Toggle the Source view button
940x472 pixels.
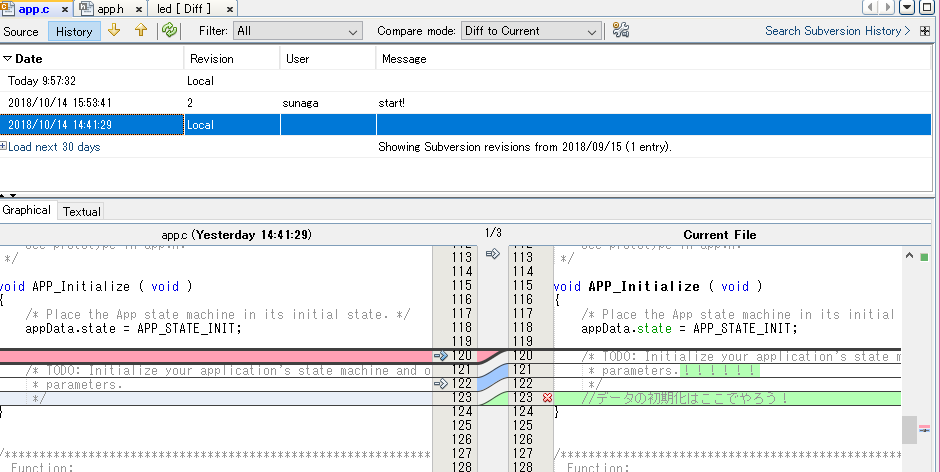[x=21, y=31]
